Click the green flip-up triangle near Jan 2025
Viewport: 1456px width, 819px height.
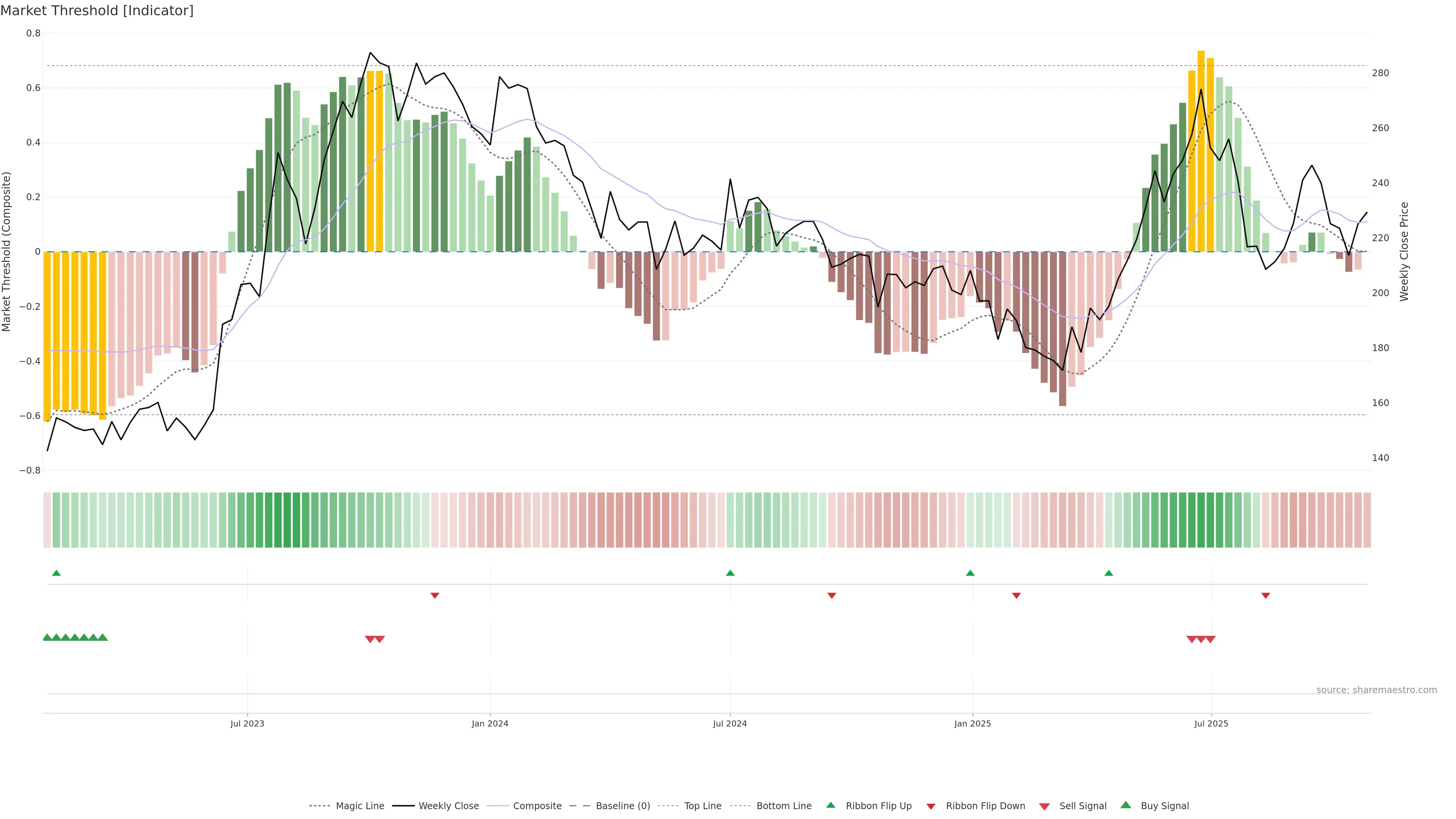pos(971,573)
